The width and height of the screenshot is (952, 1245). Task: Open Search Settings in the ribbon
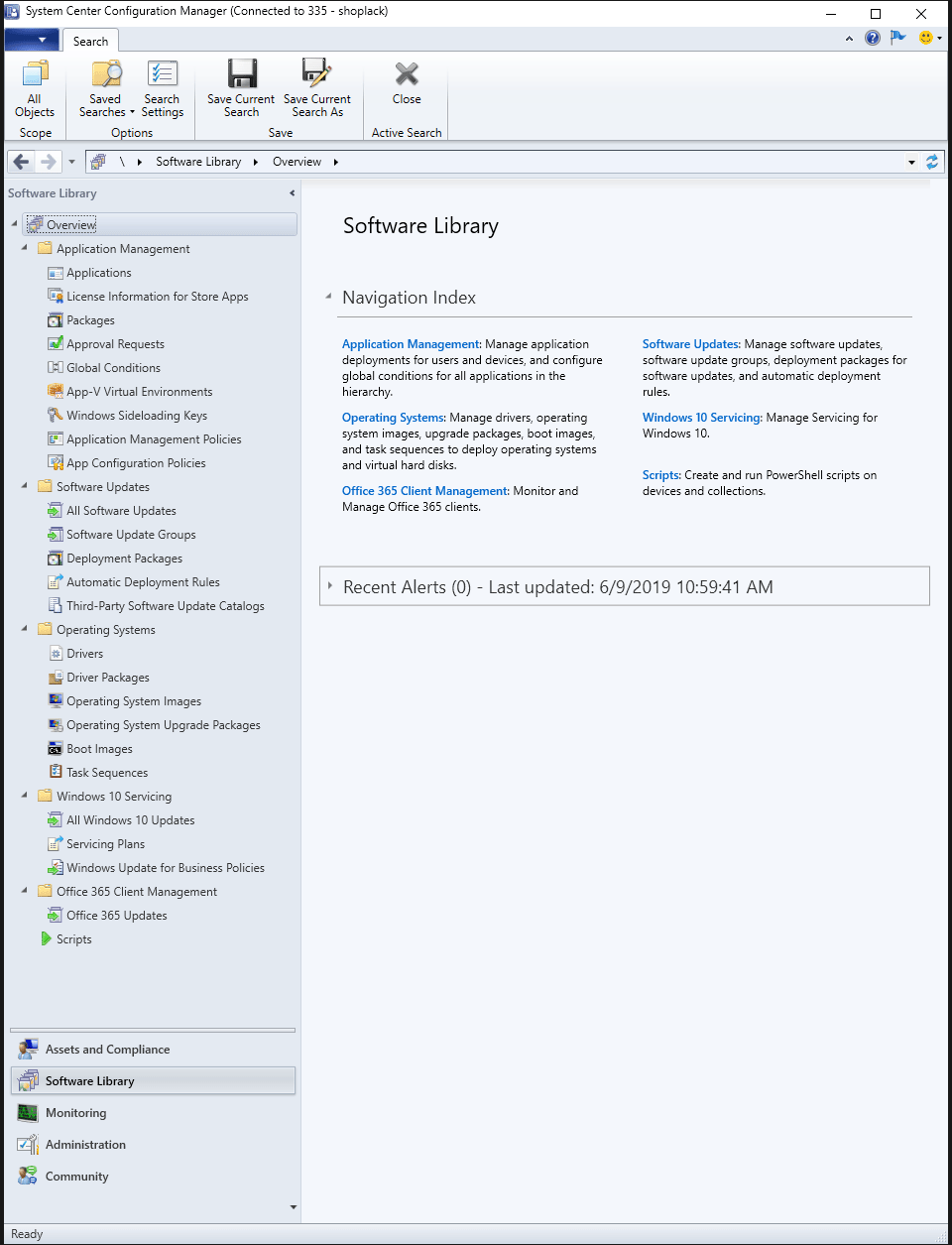click(x=162, y=88)
